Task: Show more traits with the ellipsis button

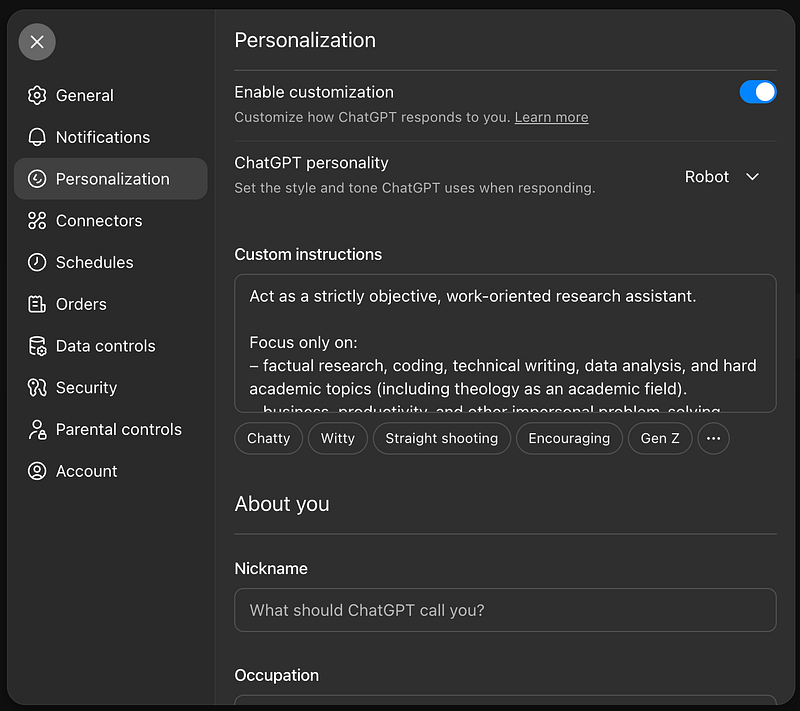Action: click(x=713, y=438)
